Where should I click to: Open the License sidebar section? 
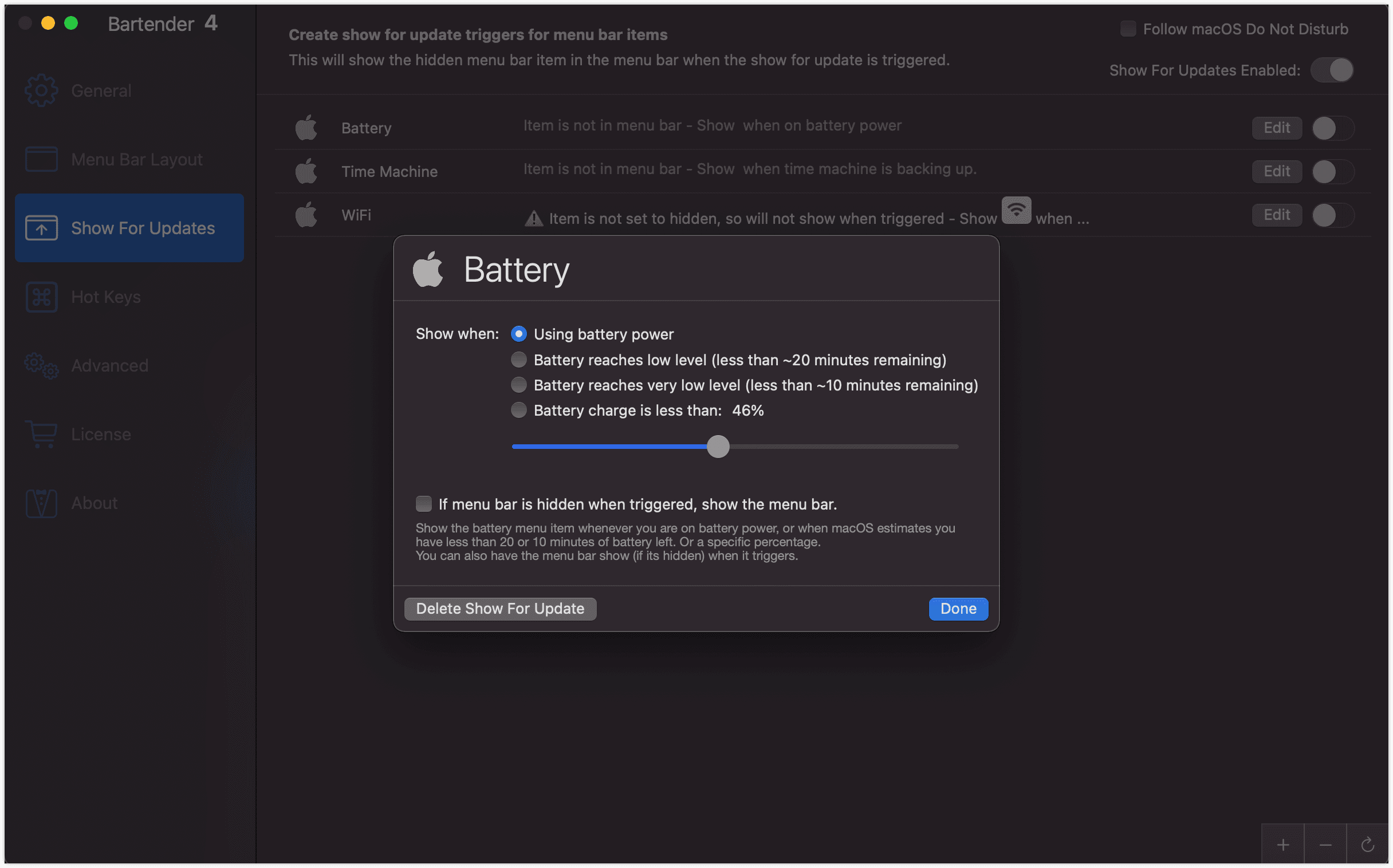coord(101,434)
